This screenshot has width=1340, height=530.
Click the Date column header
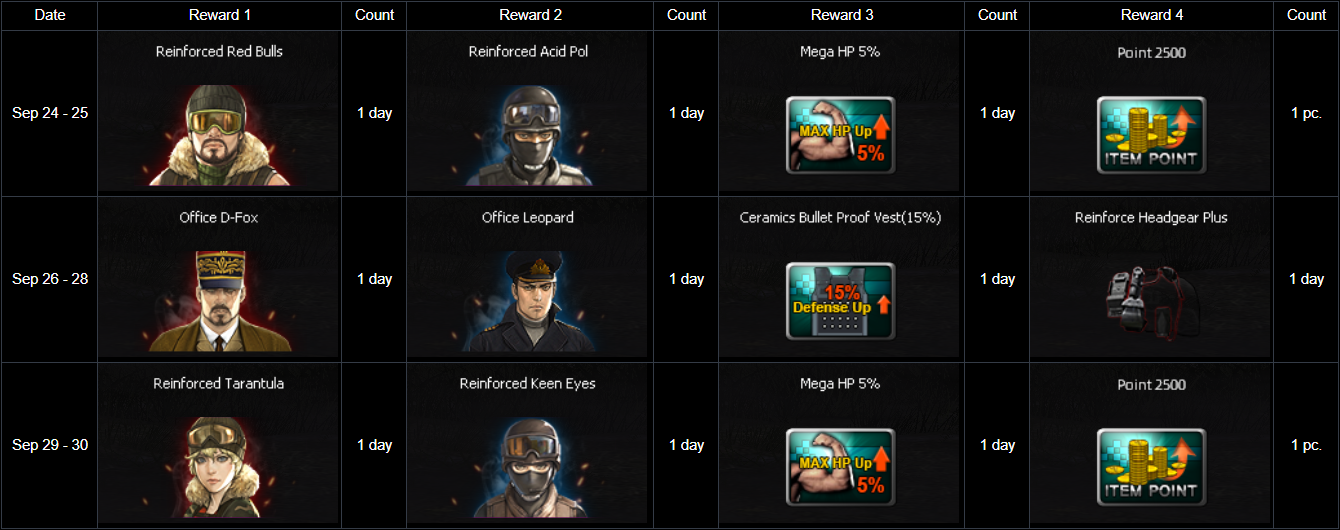(50, 15)
